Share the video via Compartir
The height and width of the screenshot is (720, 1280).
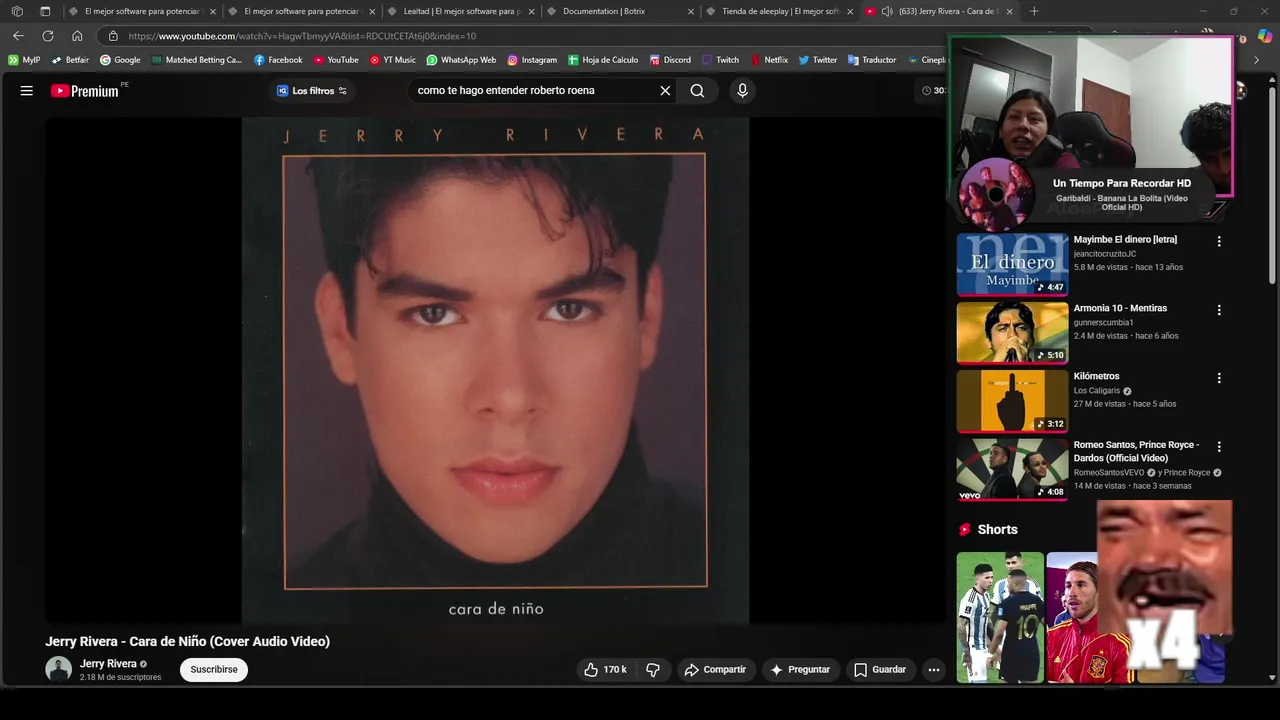(715, 670)
